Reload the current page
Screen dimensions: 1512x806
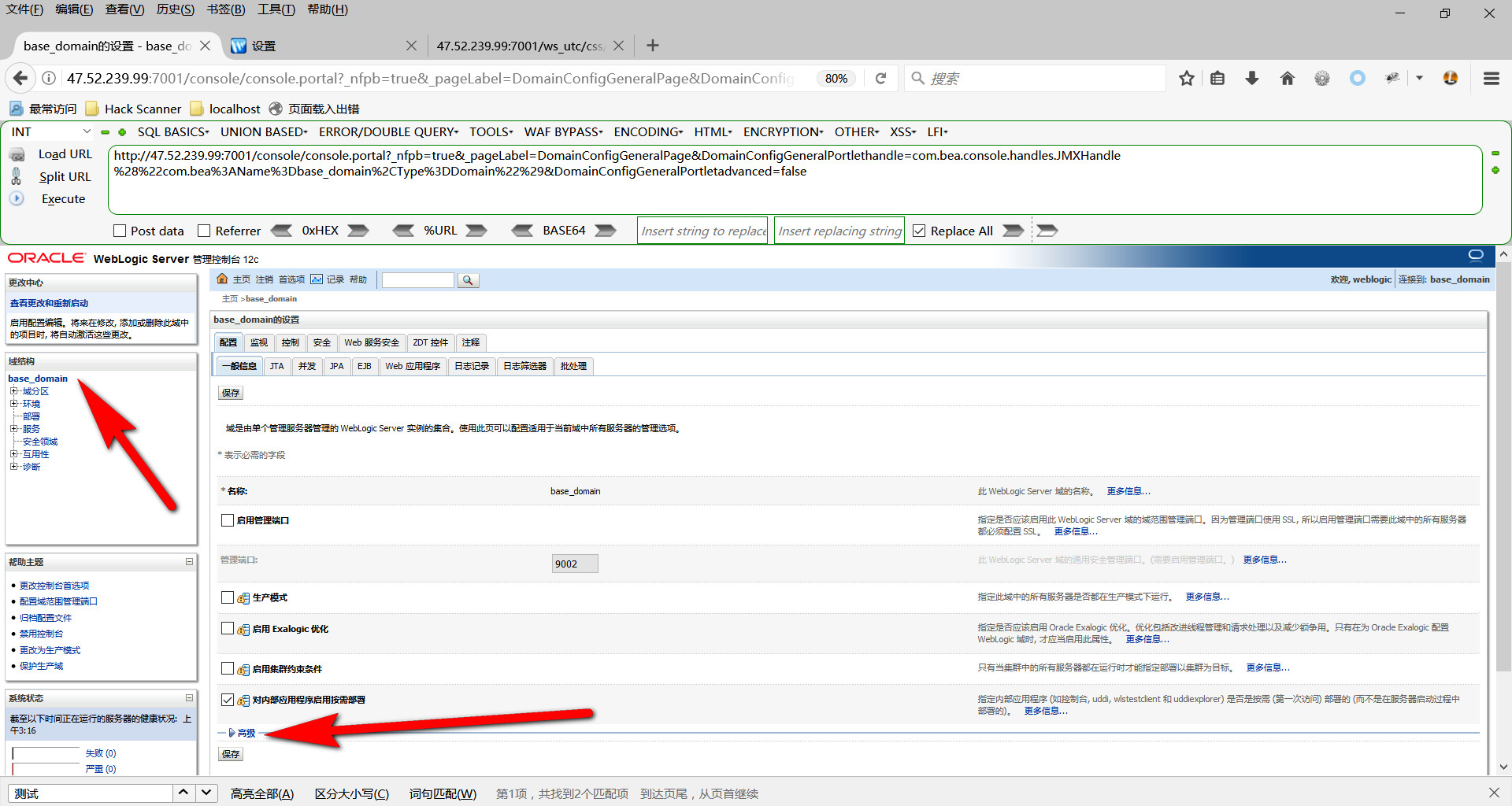point(880,78)
